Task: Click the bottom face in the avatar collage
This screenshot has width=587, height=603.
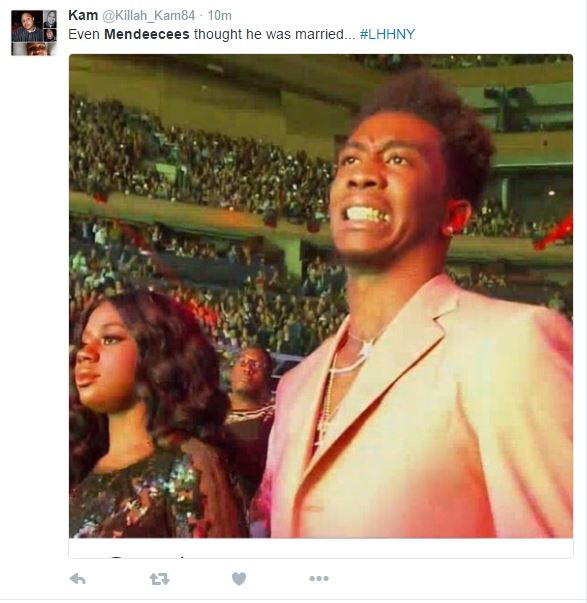Action: [34, 49]
